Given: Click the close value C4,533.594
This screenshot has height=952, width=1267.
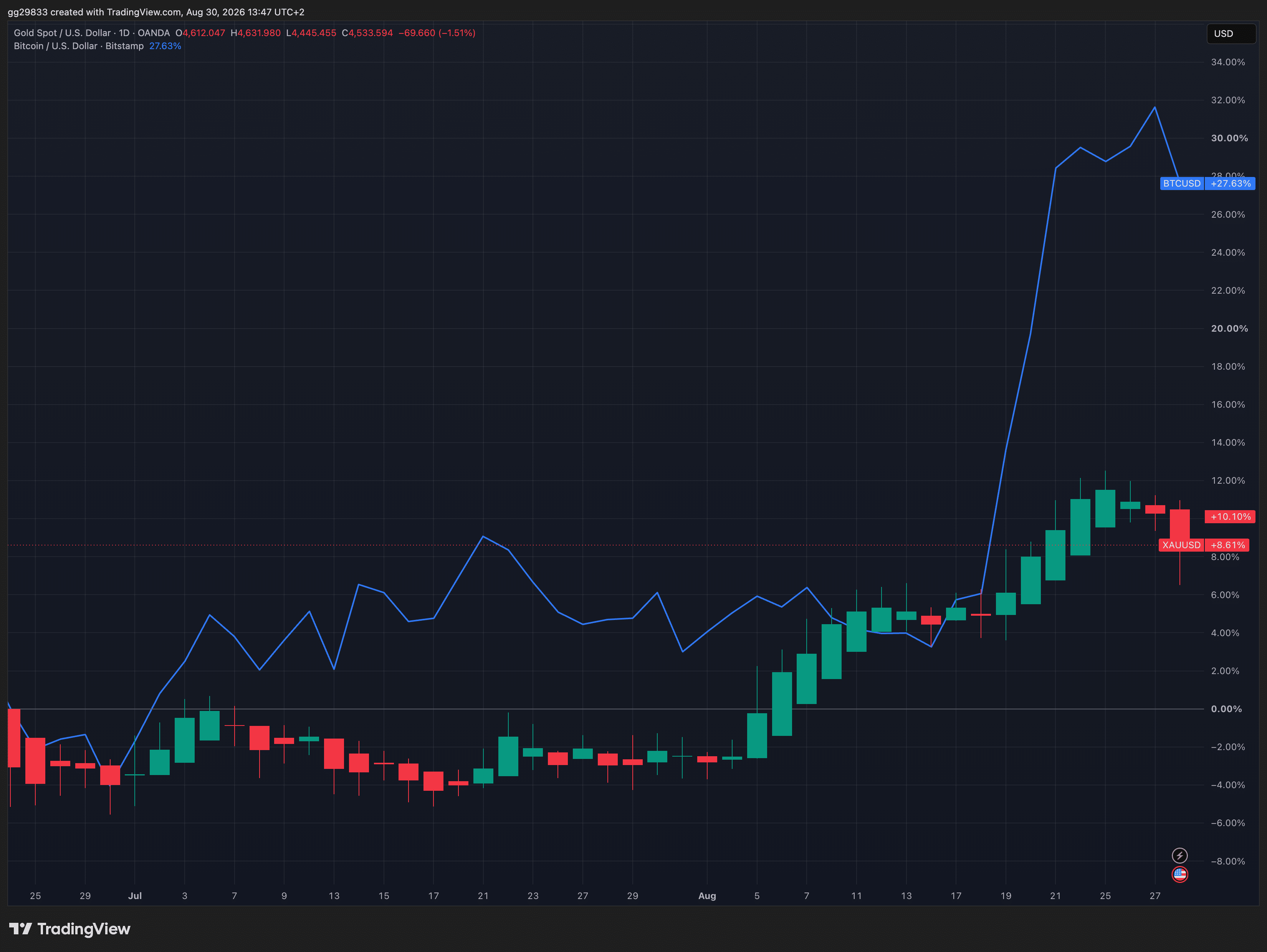Looking at the screenshot, I should pos(367,33).
